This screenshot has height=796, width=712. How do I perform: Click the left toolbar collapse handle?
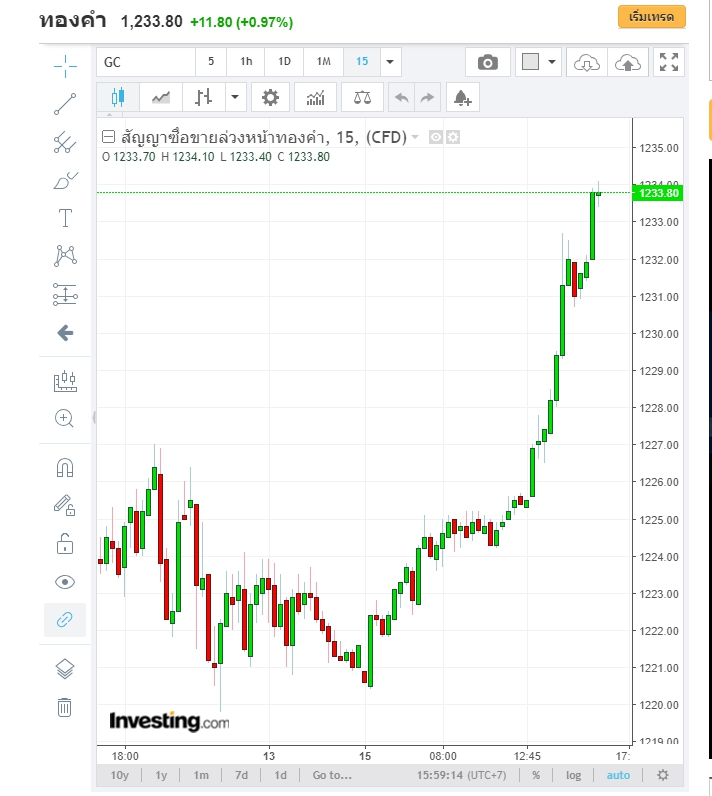tap(94, 417)
